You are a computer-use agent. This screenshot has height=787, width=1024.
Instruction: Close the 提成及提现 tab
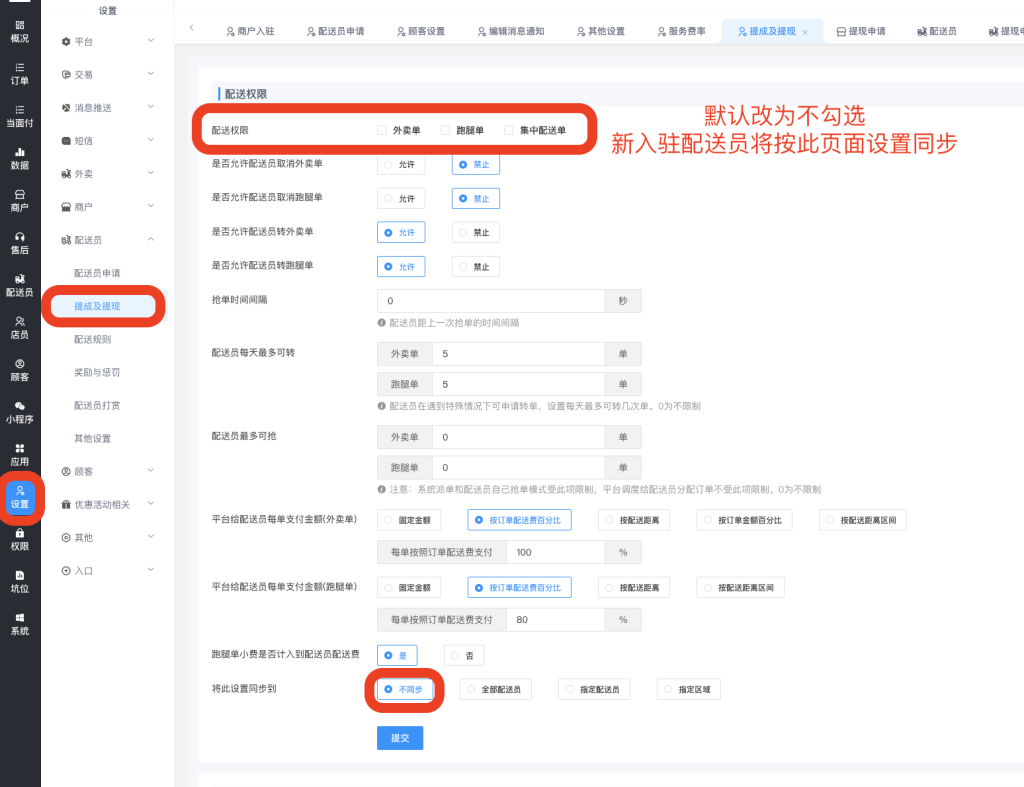805,32
